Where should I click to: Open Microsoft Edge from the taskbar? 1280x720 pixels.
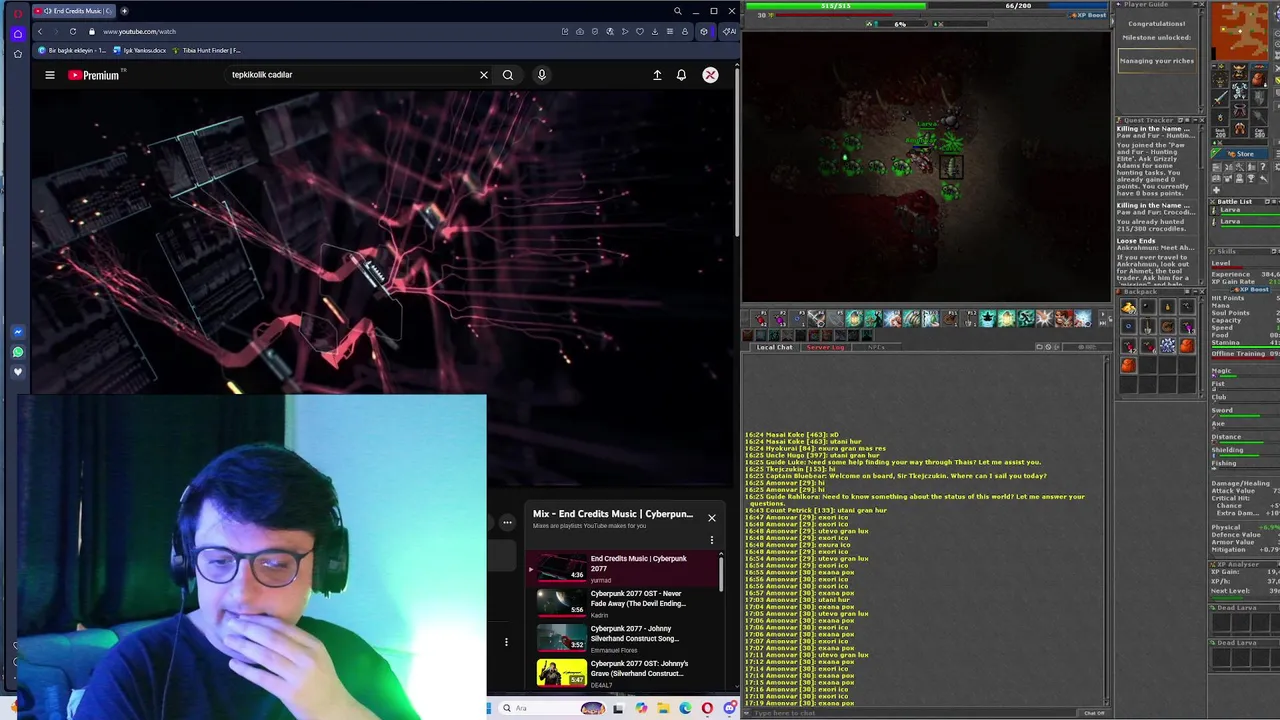[x=685, y=708]
